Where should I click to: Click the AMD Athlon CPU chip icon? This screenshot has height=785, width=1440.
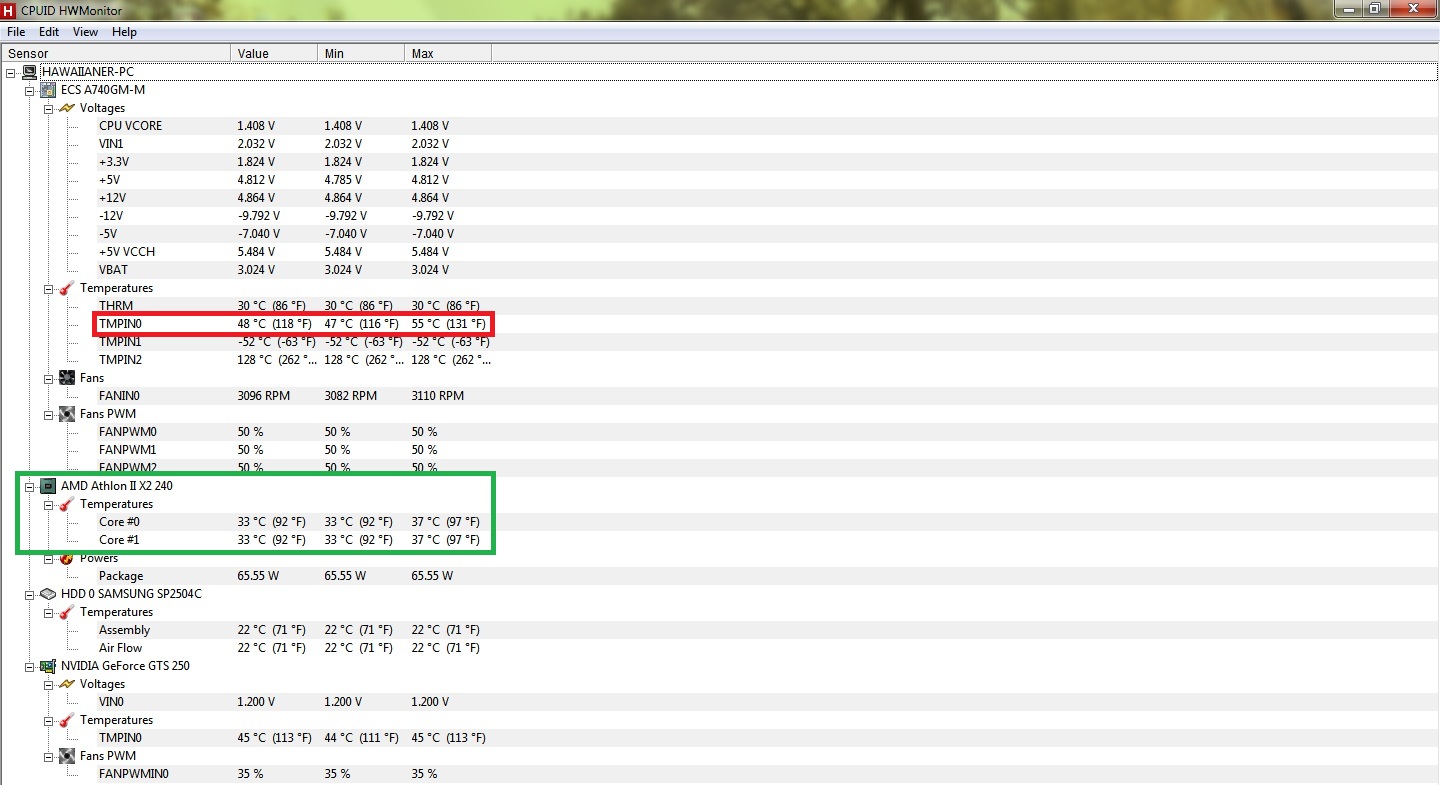(48, 486)
